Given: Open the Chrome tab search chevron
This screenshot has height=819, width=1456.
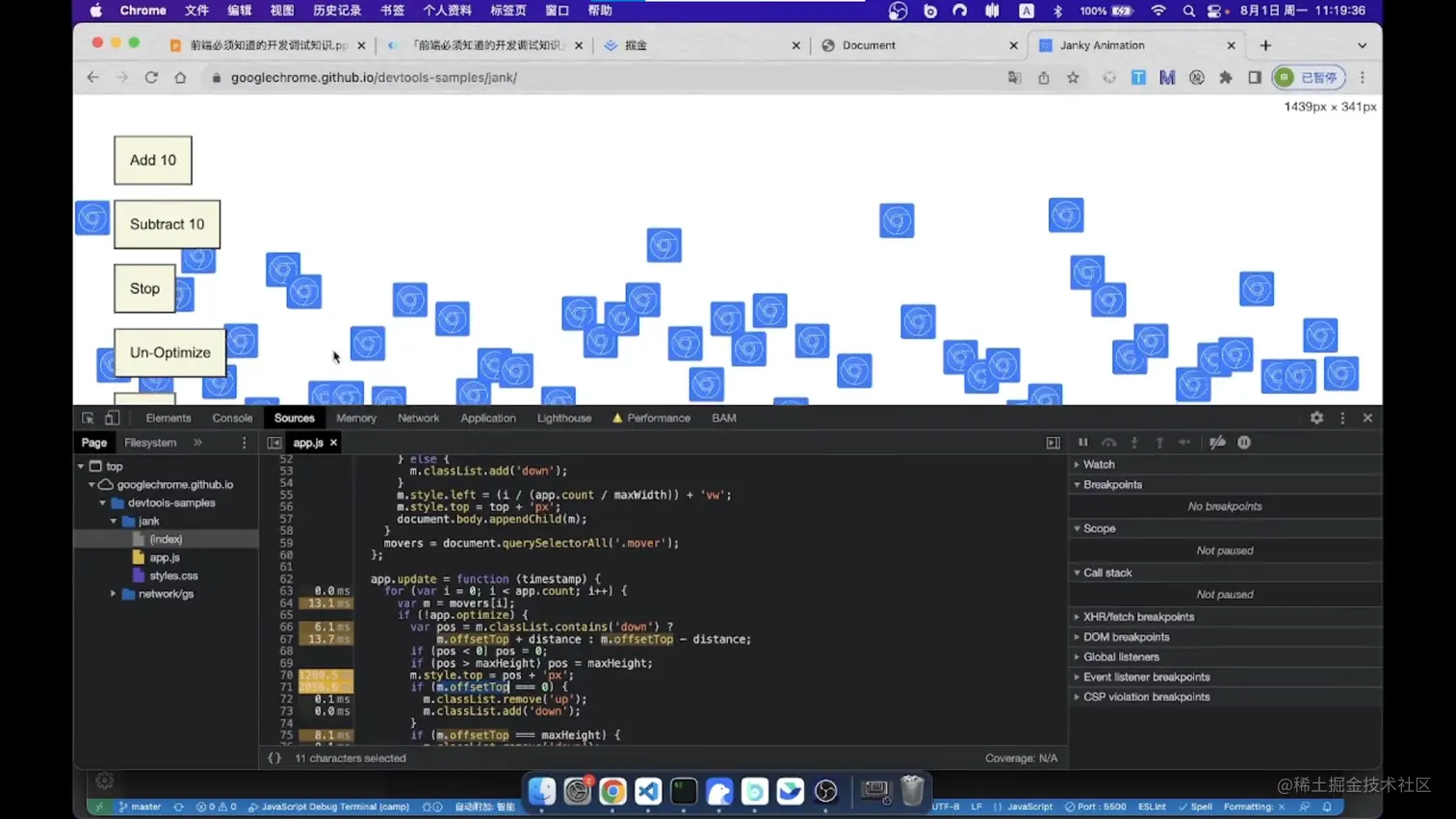Looking at the screenshot, I should tap(1362, 45).
